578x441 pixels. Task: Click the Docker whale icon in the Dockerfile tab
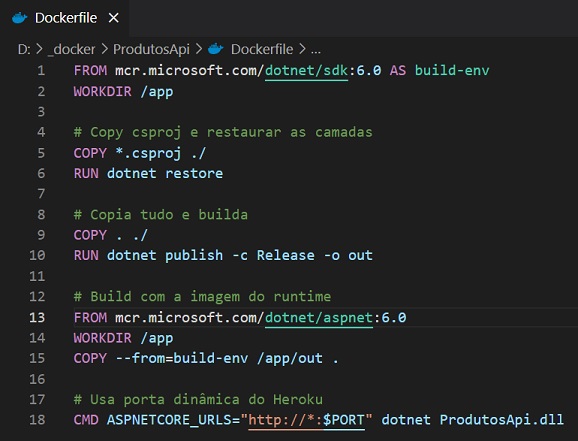tap(20, 18)
